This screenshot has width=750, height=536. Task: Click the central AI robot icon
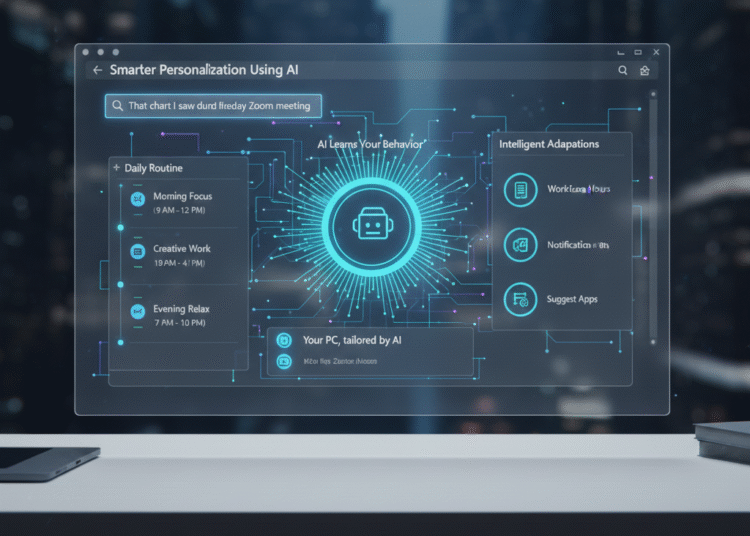(371, 227)
